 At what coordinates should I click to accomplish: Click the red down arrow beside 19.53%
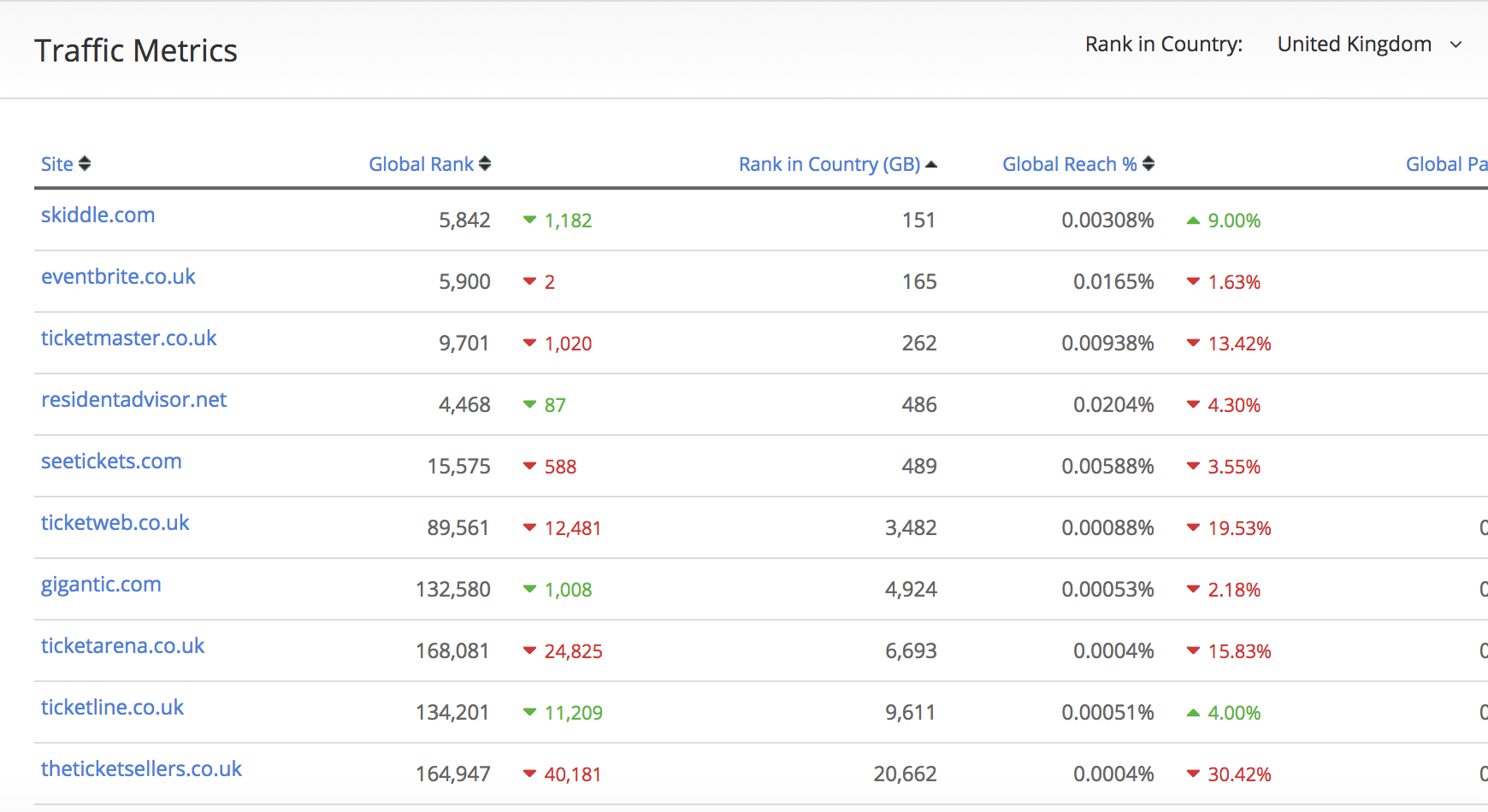[x=1193, y=528]
